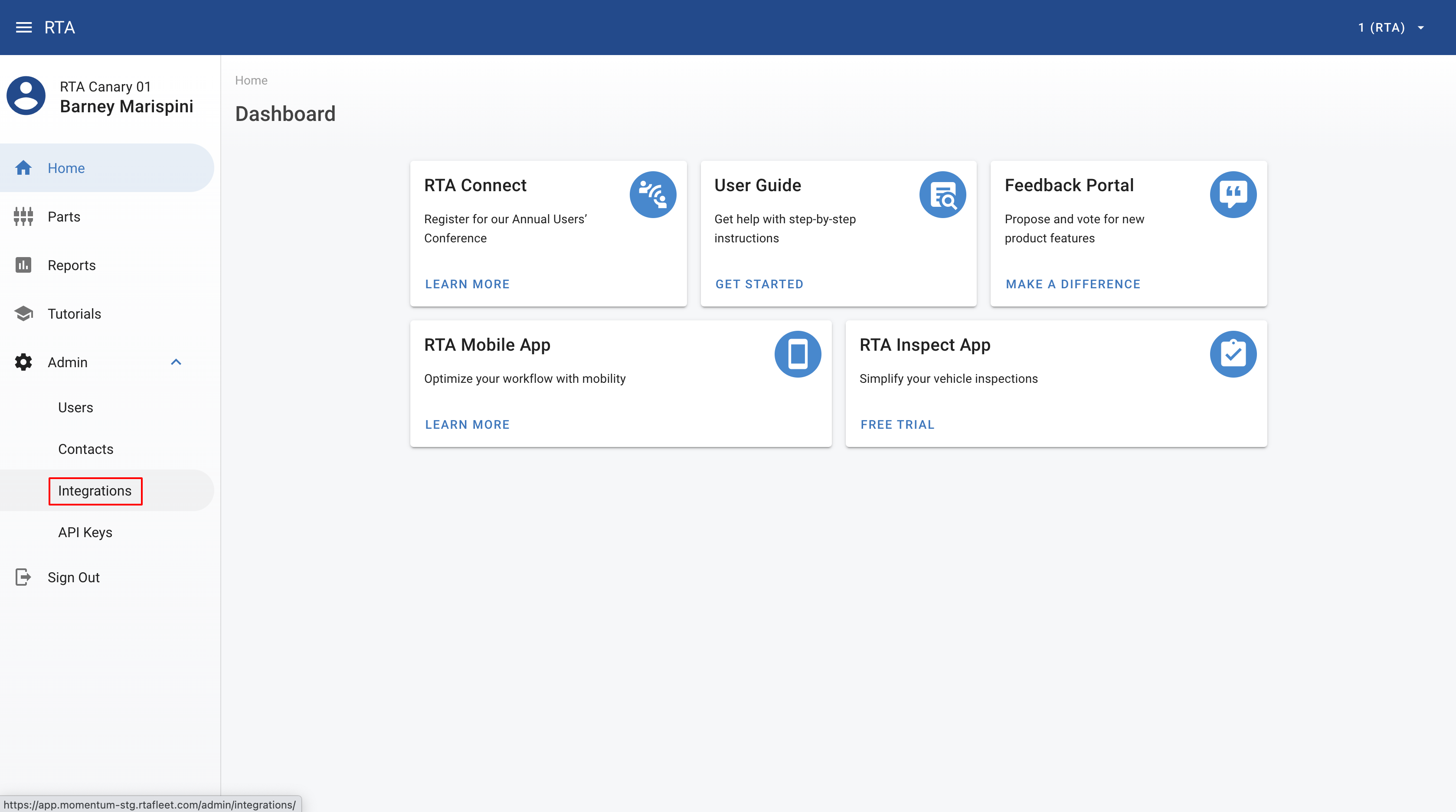Click the user profile avatar icon
The height and width of the screenshot is (812, 1456).
26,96
